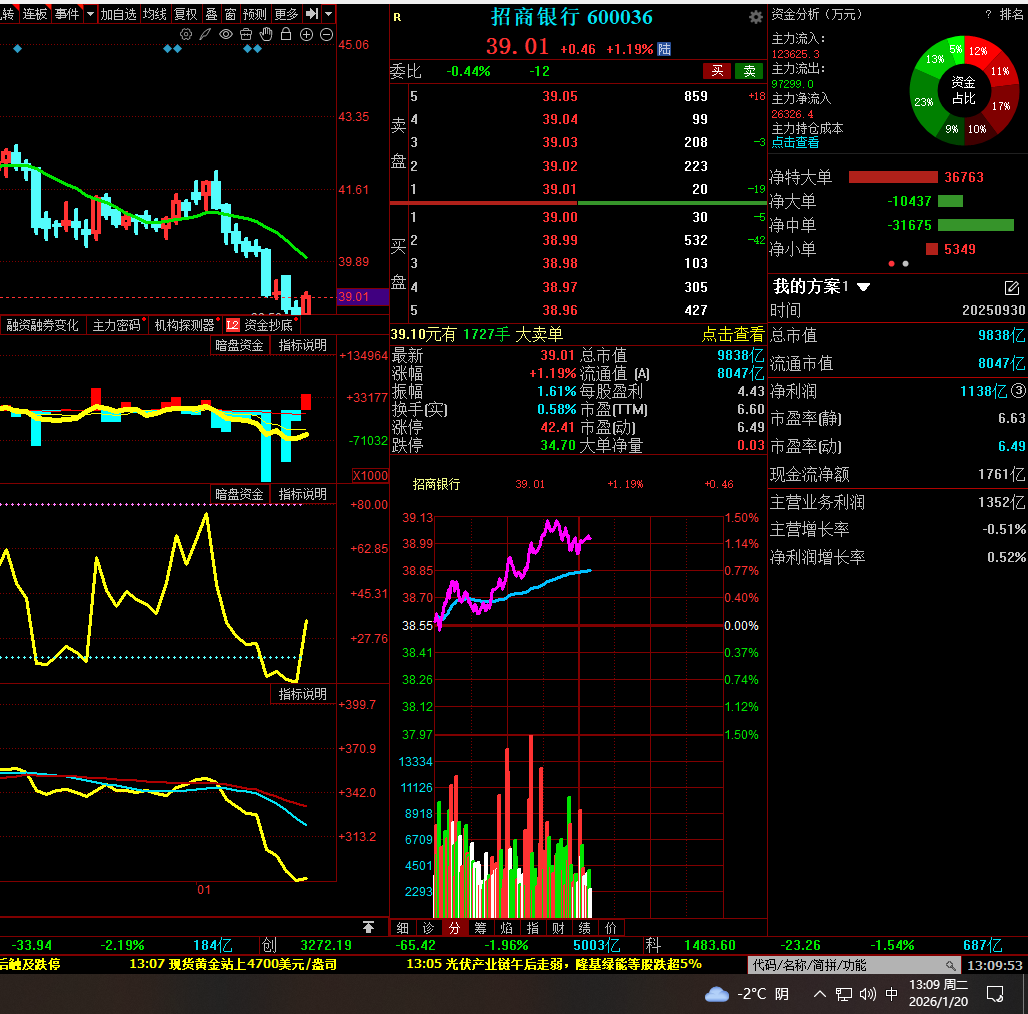Toggle the chart lock icon

[x=286, y=34]
